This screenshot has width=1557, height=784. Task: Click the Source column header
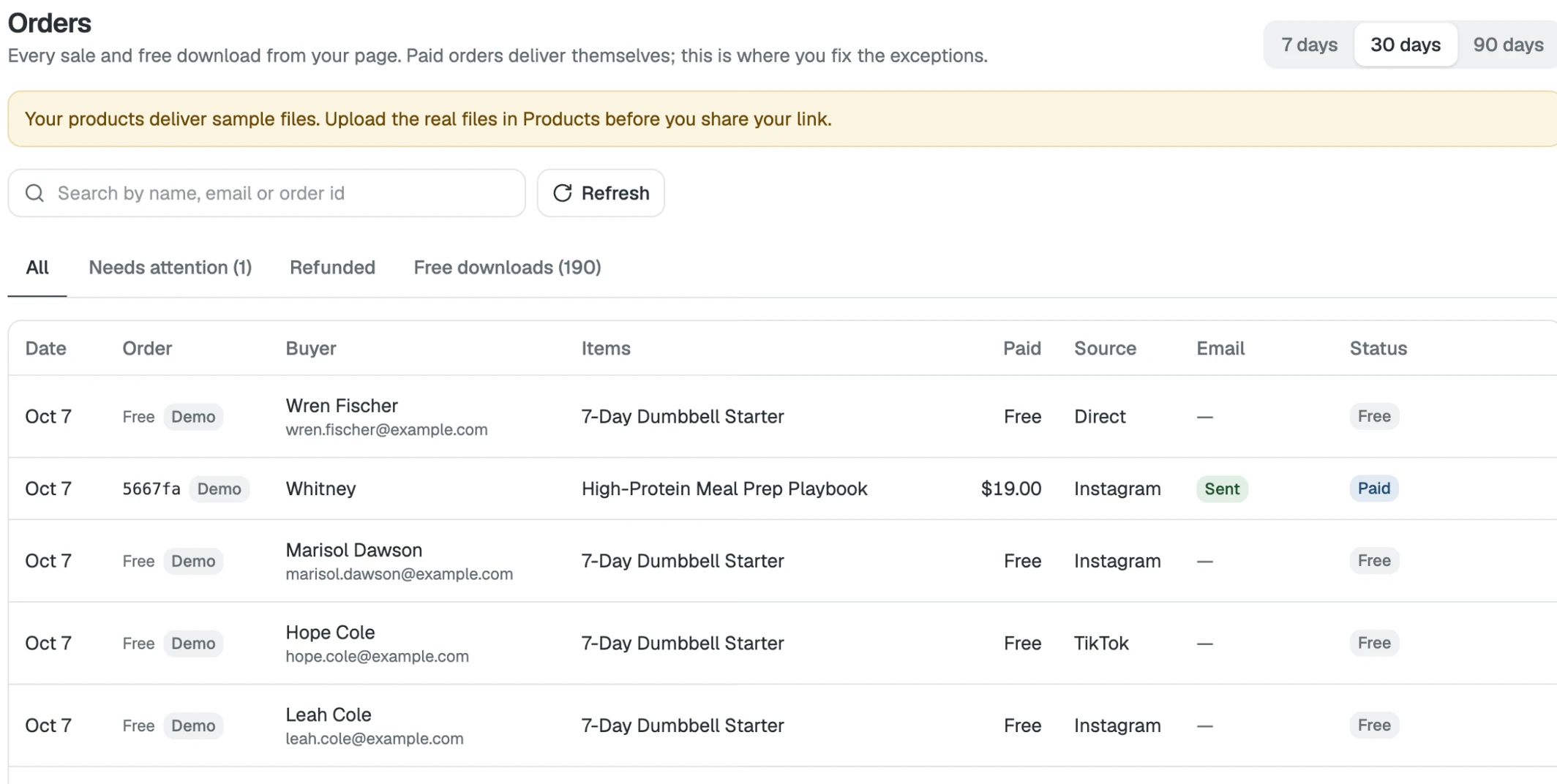(1105, 348)
